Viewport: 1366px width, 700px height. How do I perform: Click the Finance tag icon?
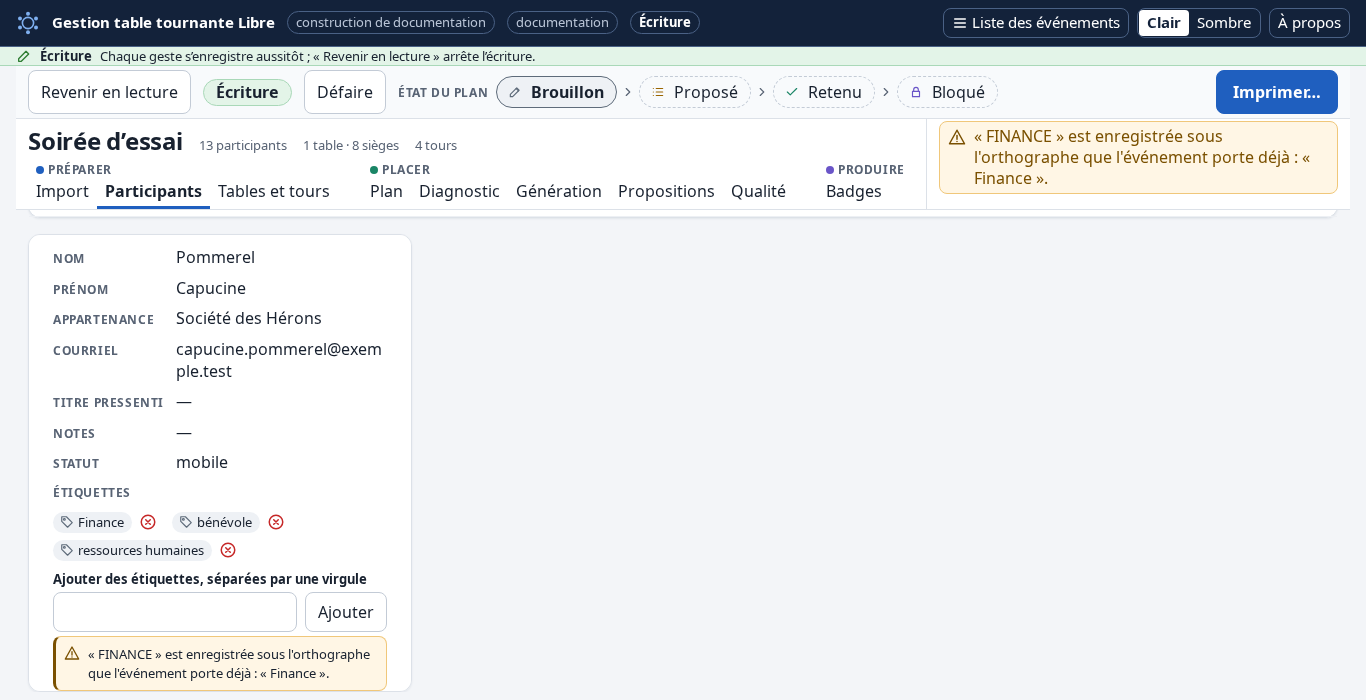point(67,522)
